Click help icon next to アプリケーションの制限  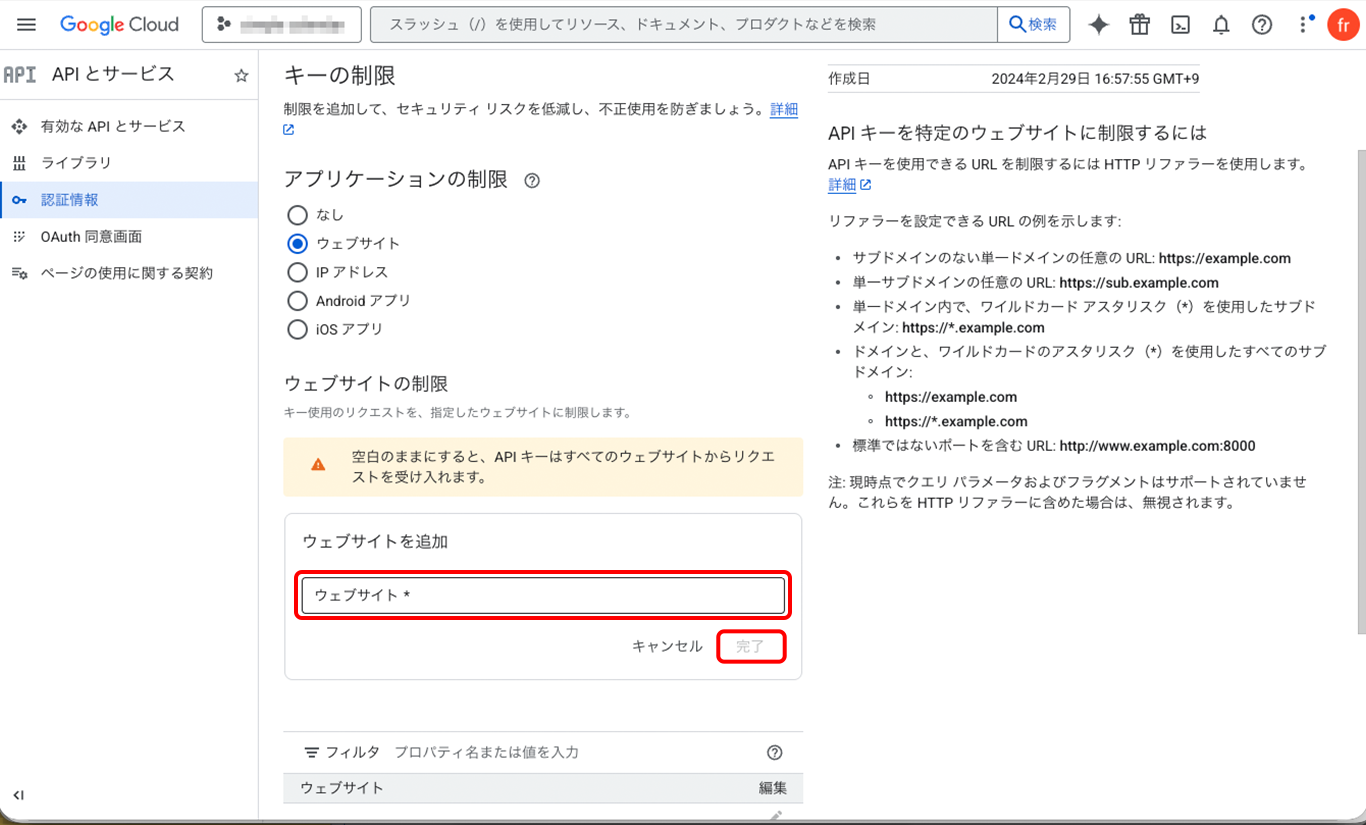click(532, 181)
